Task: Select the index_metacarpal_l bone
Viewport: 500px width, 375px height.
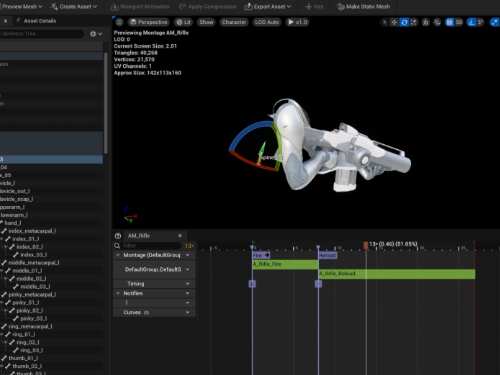Action: (32, 231)
